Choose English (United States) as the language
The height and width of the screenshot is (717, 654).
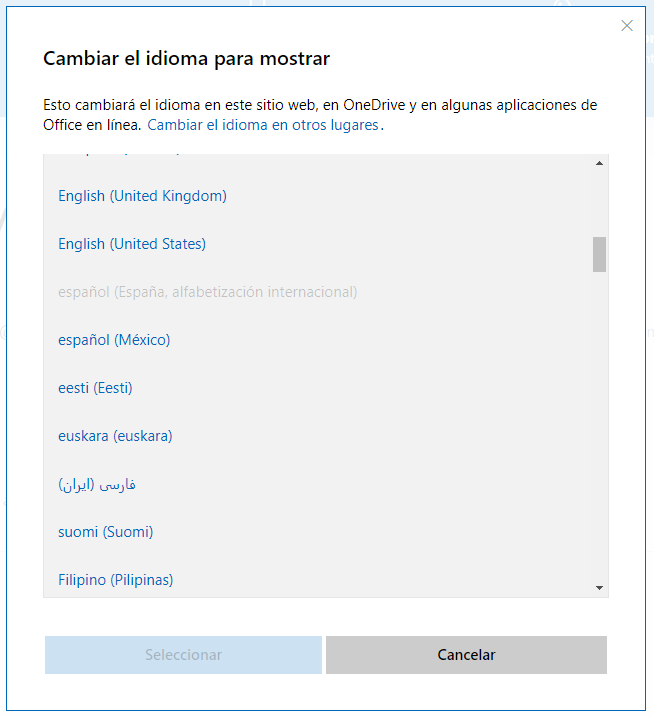click(x=132, y=244)
